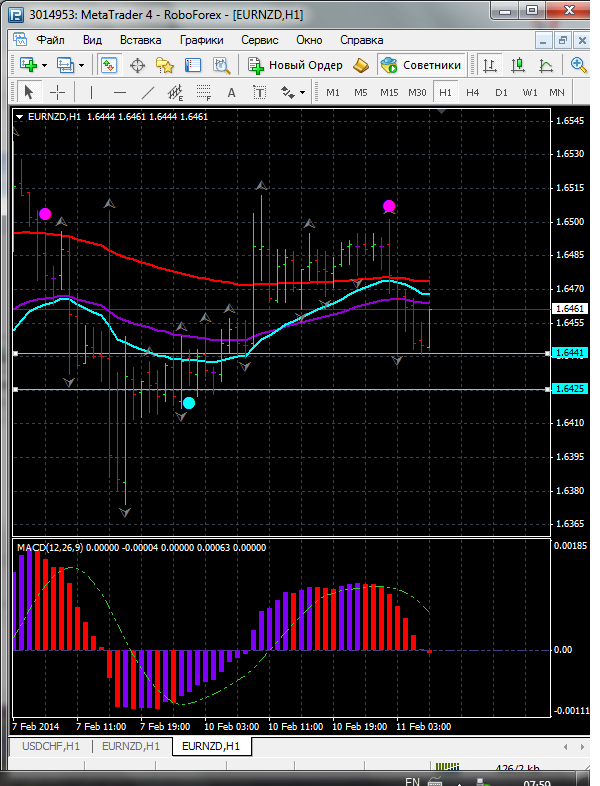This screenshot has height=786, width=600.
Task: Click the arrows objects icon
Action: coord(288,92)
